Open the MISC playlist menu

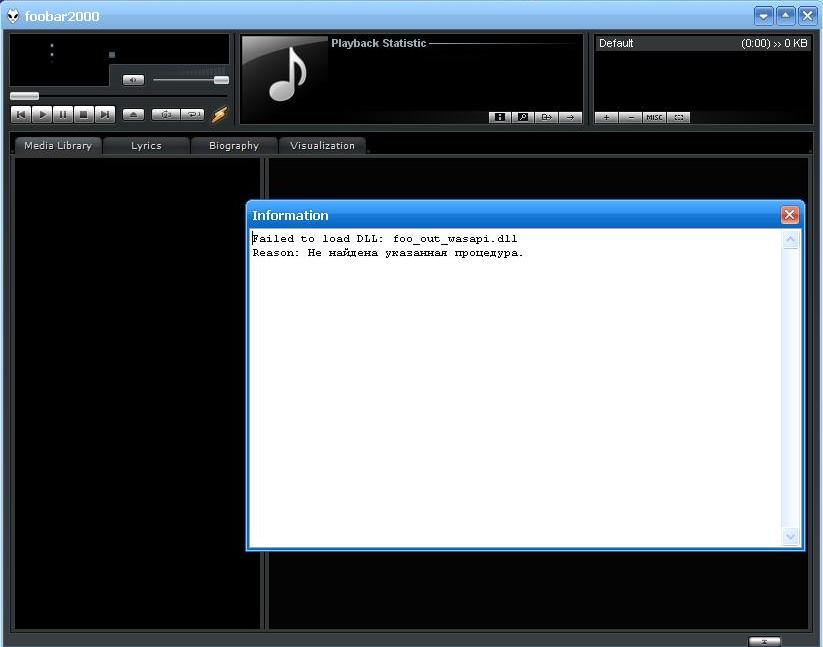point(654,117)
